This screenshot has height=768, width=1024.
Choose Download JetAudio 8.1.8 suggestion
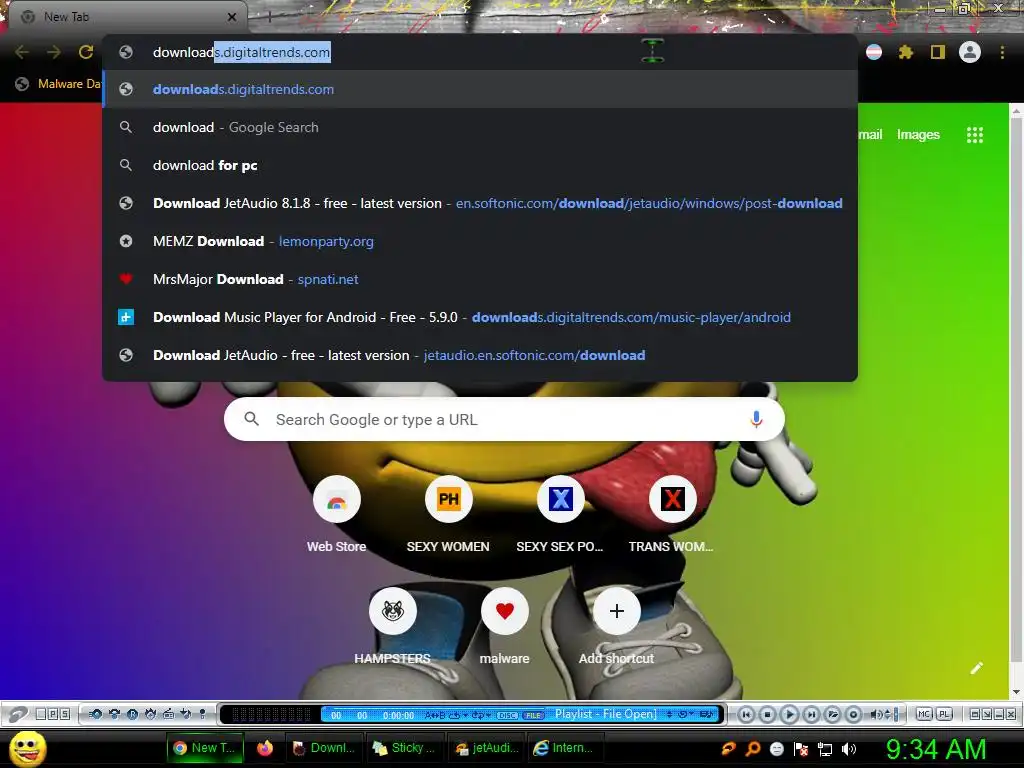pos(480,203)
